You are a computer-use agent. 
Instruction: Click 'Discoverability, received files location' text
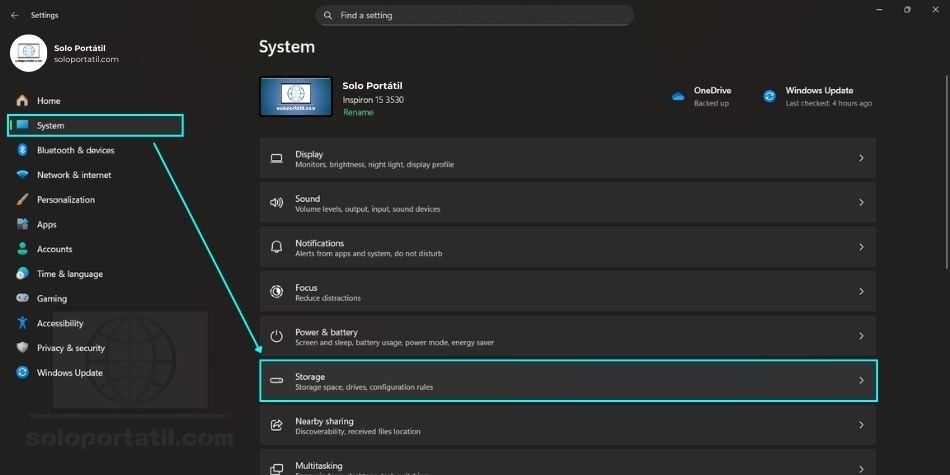point(357,431)
